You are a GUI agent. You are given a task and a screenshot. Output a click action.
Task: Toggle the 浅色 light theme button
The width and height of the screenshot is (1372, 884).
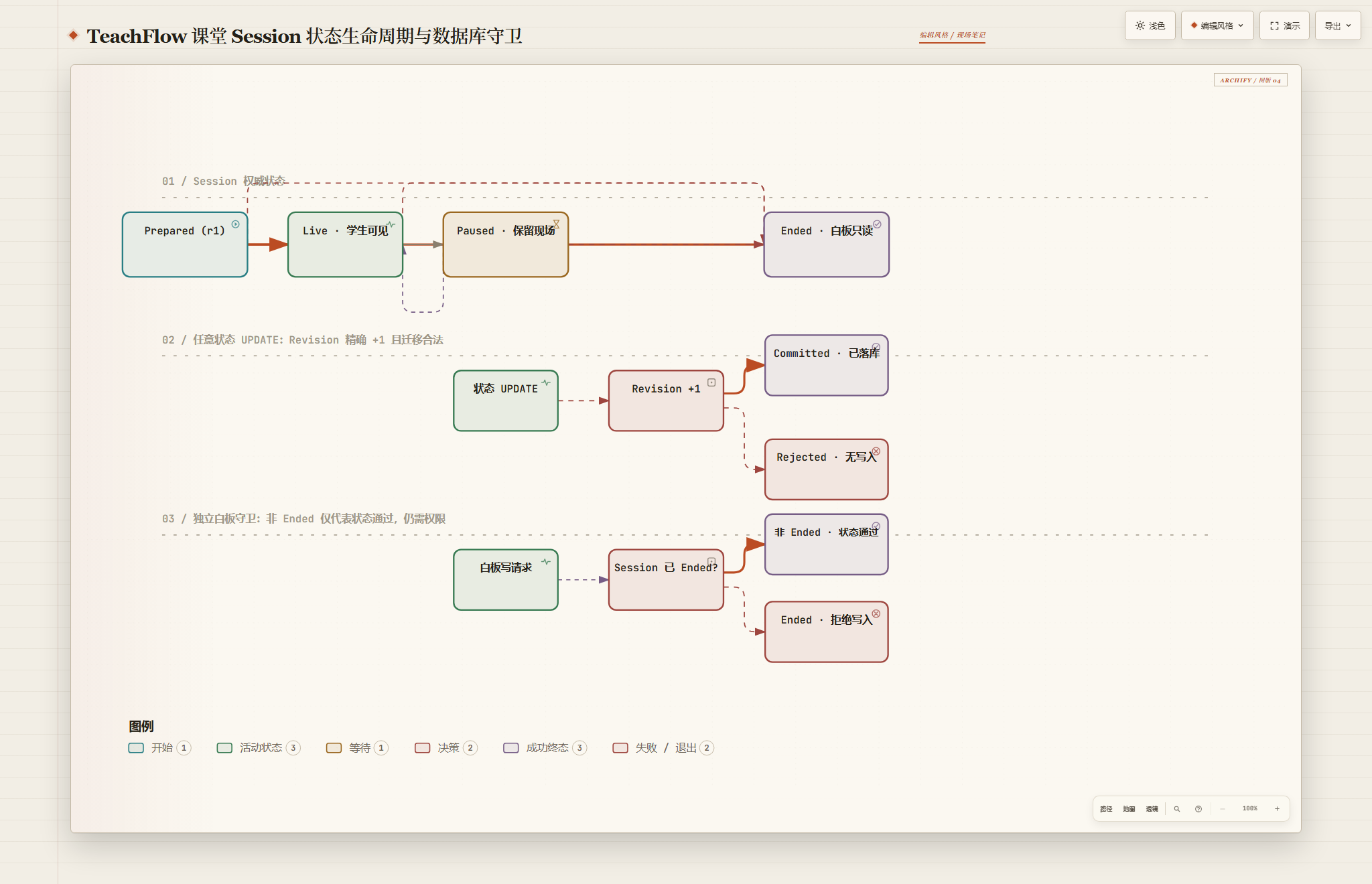tap(1150, 25)
